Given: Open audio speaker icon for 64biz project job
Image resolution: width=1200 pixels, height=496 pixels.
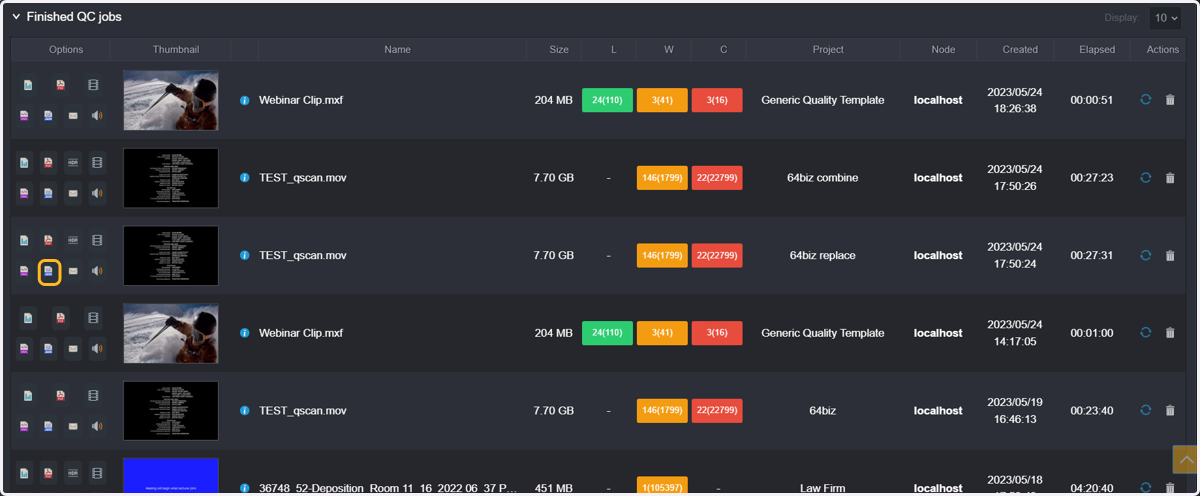Looking at the screenshot, I should [x=97, y=426].
